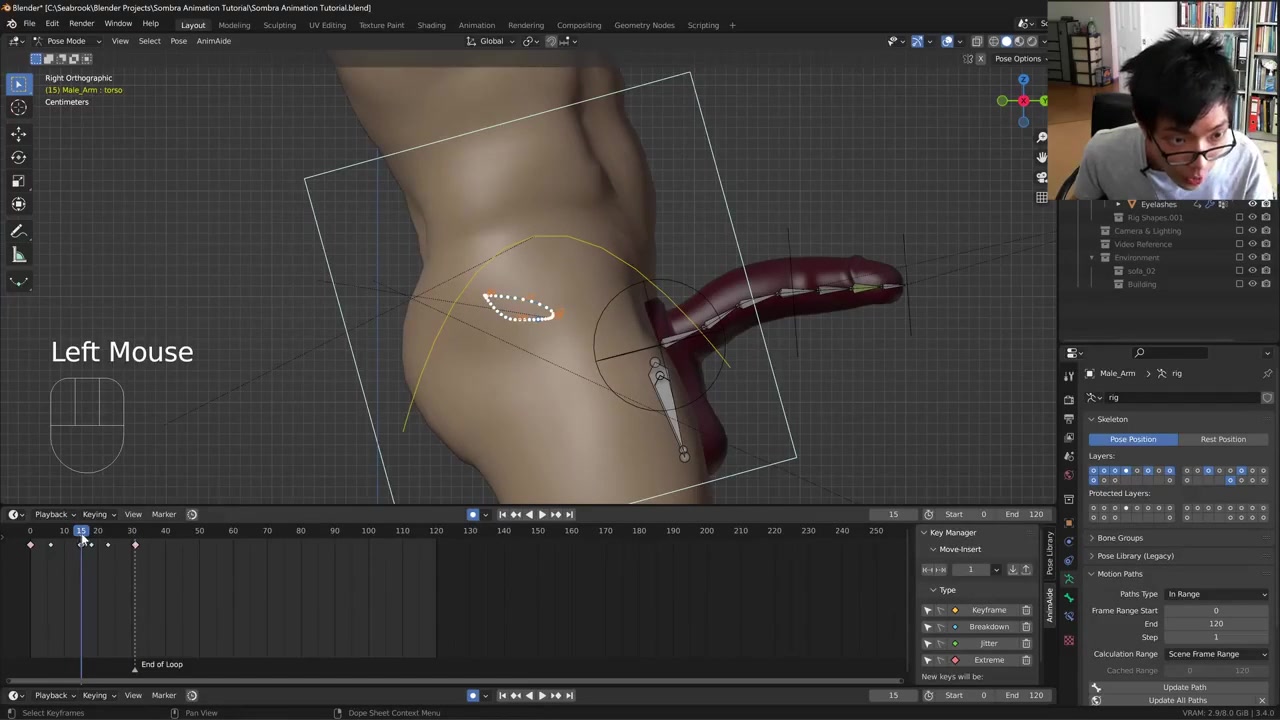Expand the Bone Groups panel

point(1119,538)
